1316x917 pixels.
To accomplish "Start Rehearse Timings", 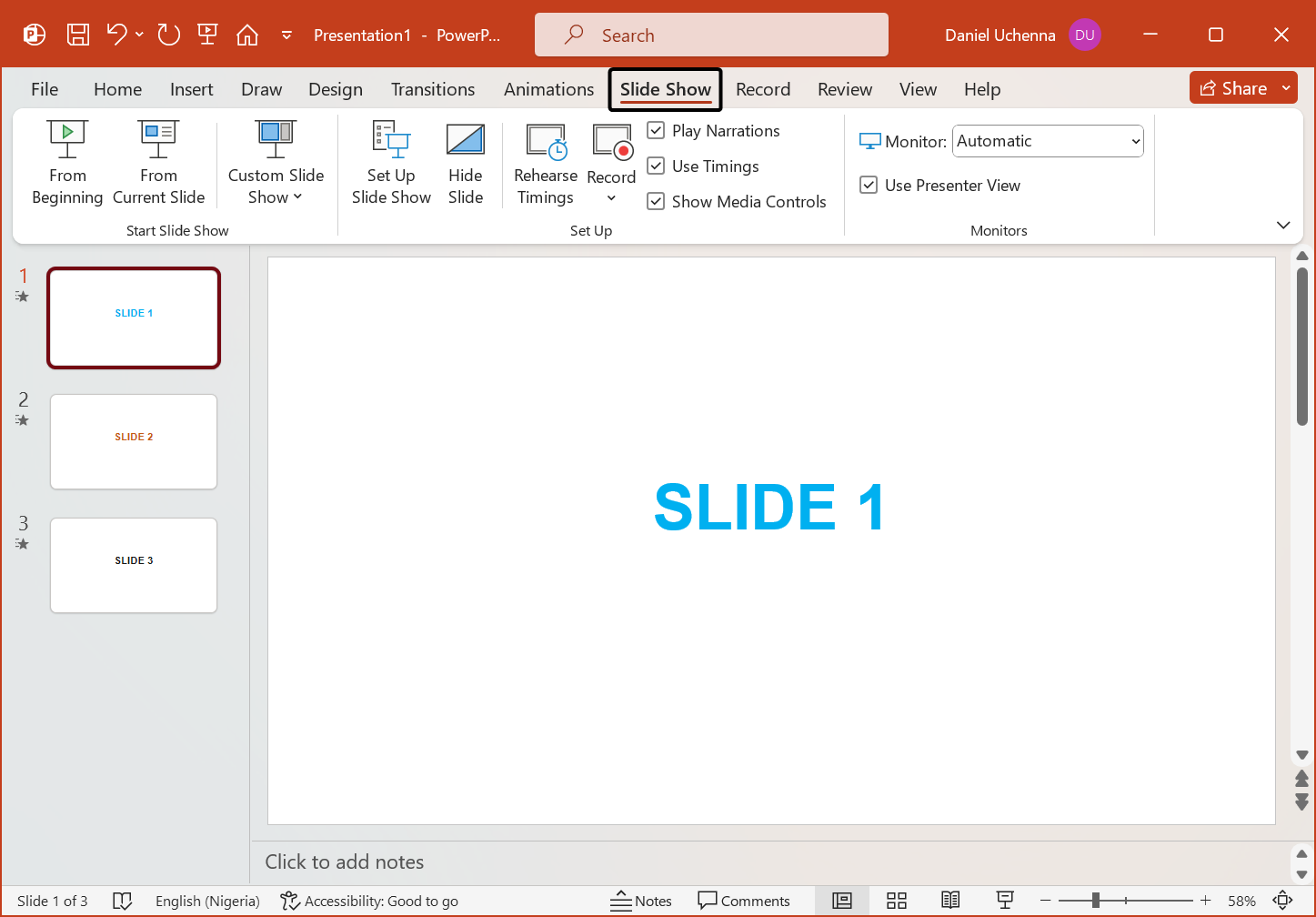I will click(545, 164).
